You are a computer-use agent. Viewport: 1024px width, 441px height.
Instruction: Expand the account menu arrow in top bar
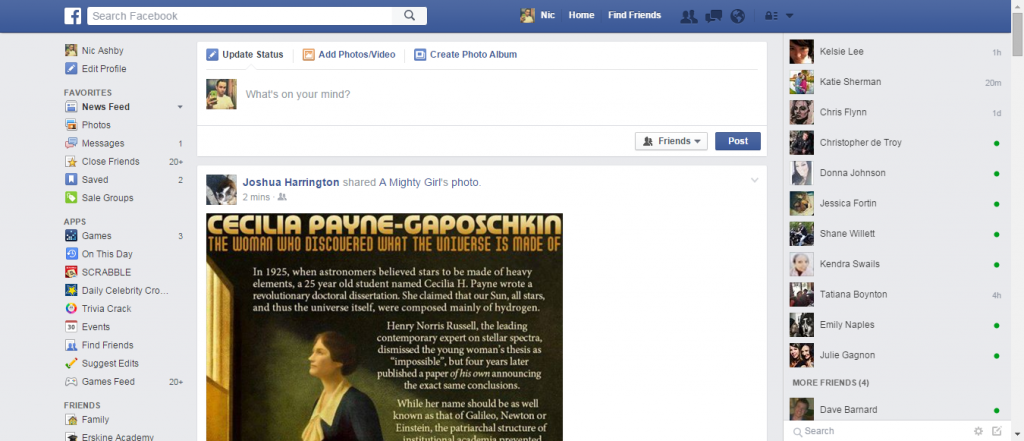[x=789, y=16]
